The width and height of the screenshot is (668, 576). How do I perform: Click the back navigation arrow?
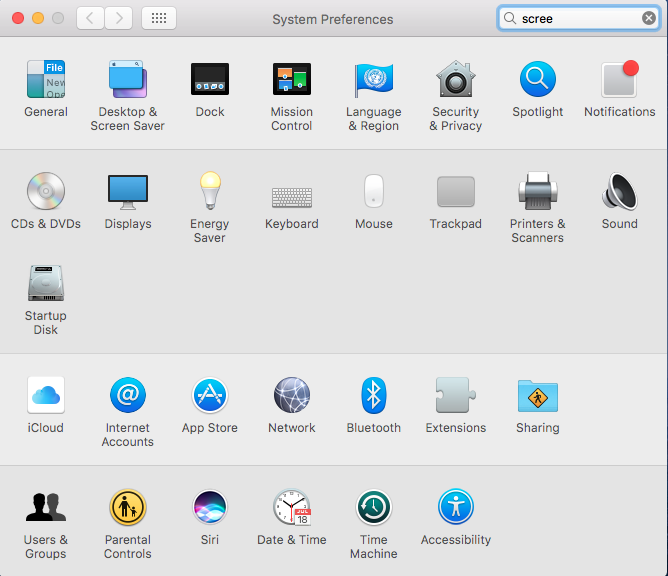tap(90, 18)
